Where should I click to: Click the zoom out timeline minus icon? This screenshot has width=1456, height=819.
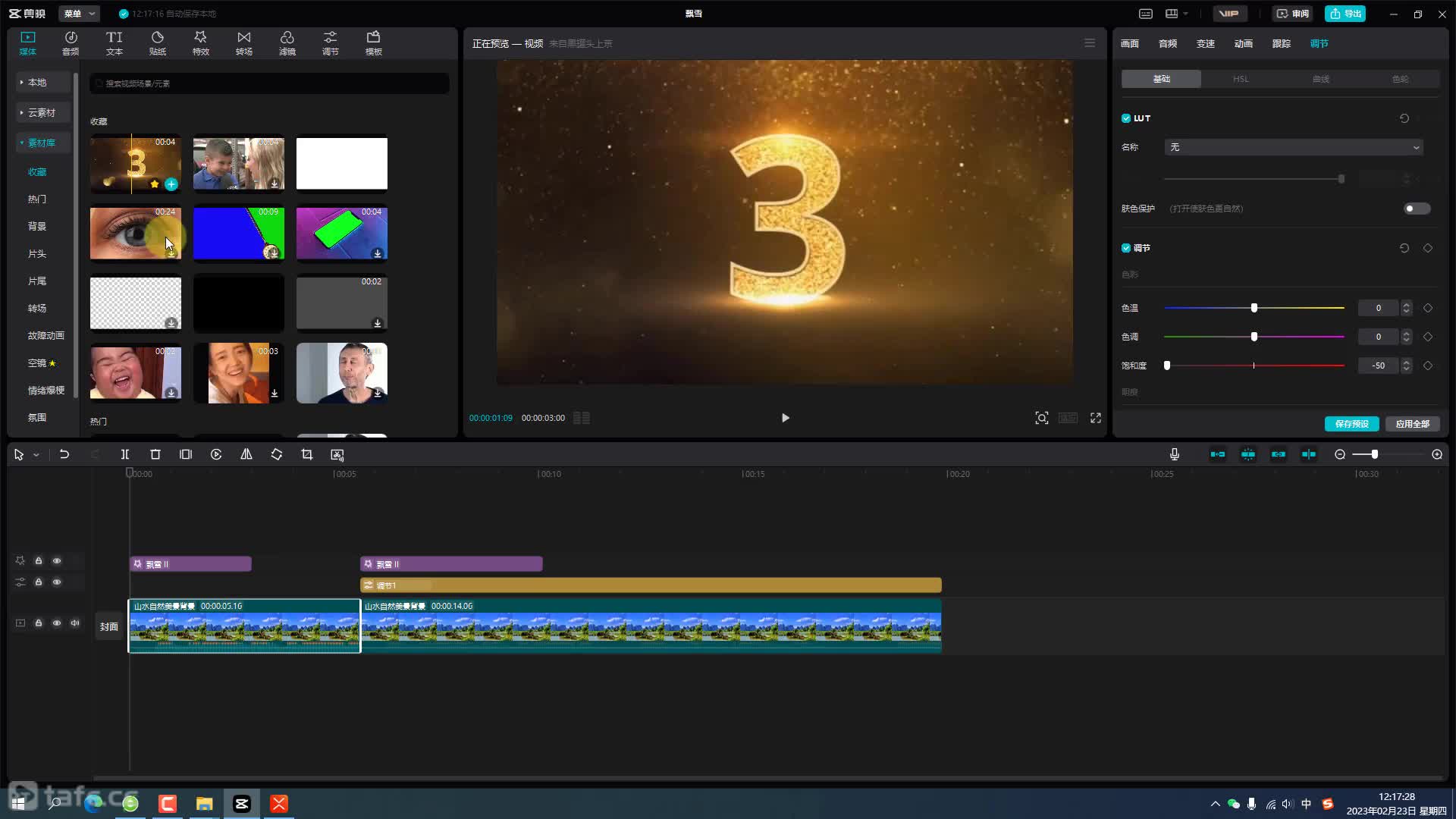tap(1340, 454)
